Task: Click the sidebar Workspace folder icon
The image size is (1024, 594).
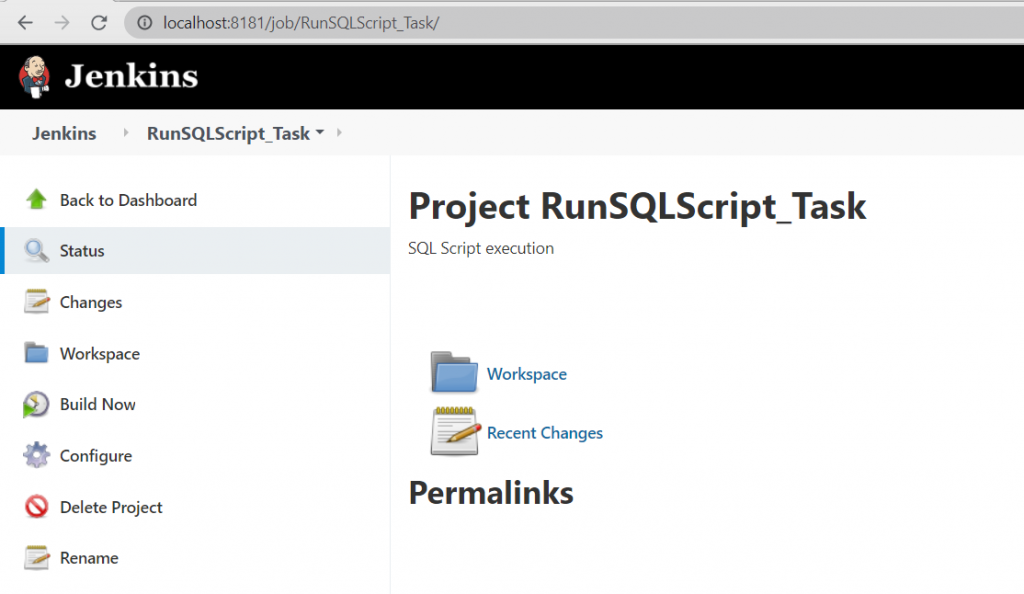Action: pyautogui.click(x=37, y=353)
